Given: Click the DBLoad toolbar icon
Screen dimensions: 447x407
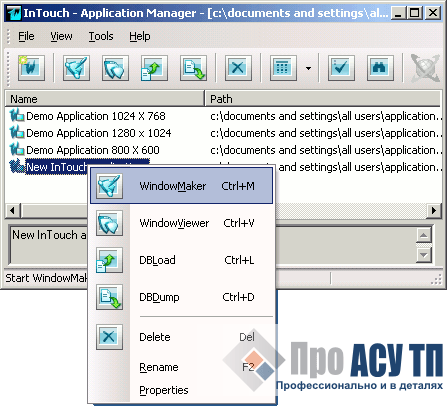Looking at the screenshot, I should [154, 68].
